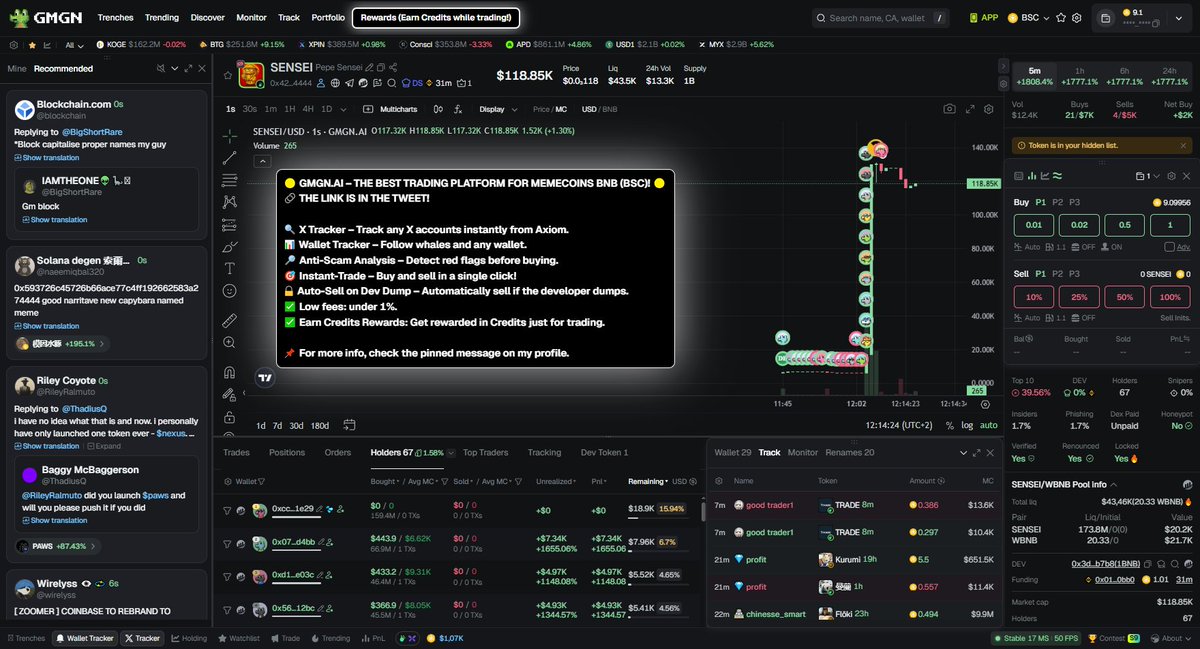The height and width of the screenshot is (649, 1200).
Task: Select the brush drawing tool
Action: click(x=230, y=246)
